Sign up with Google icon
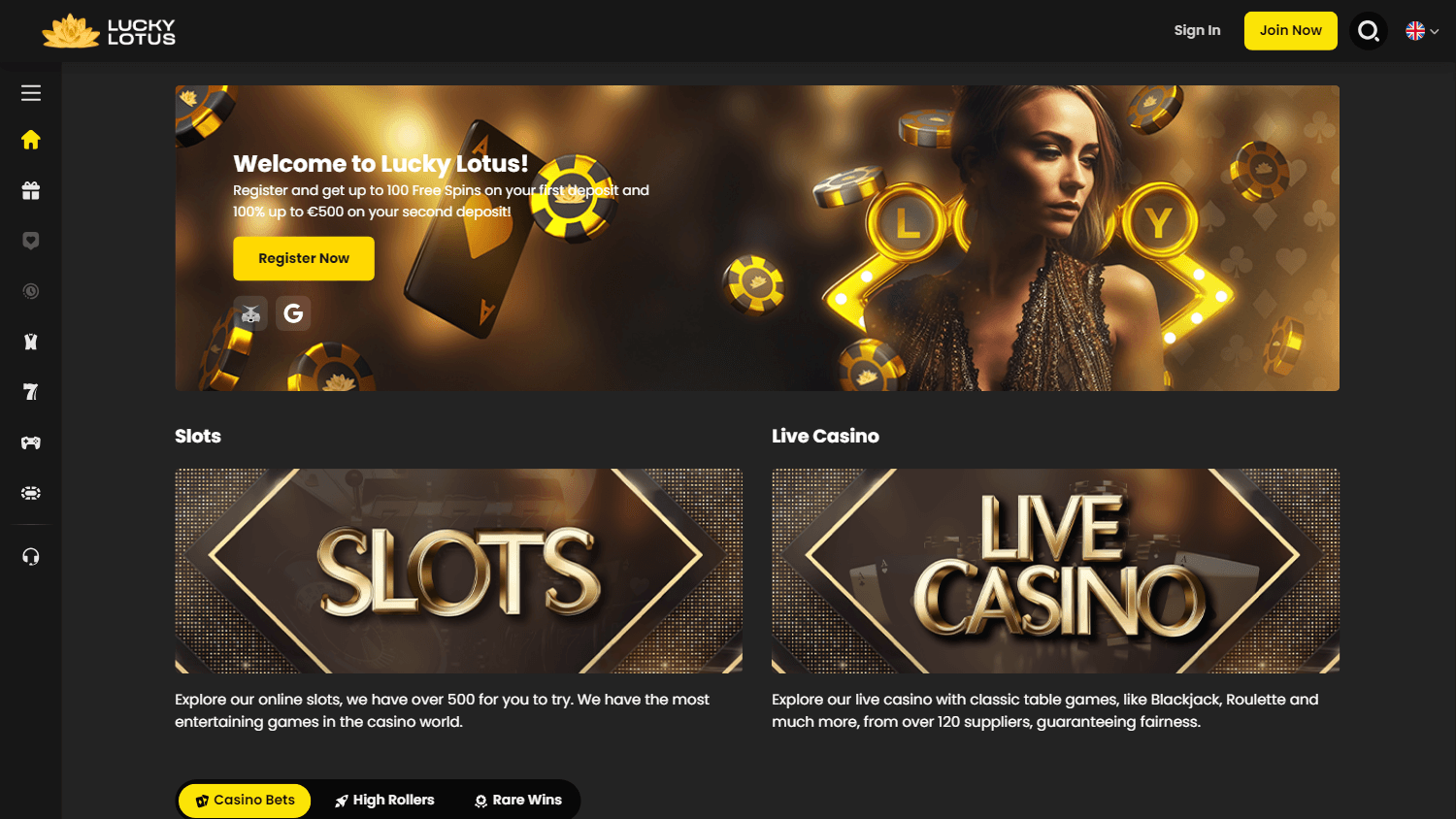The width and height of the screenshot is (1456, 819). point(293,313)
